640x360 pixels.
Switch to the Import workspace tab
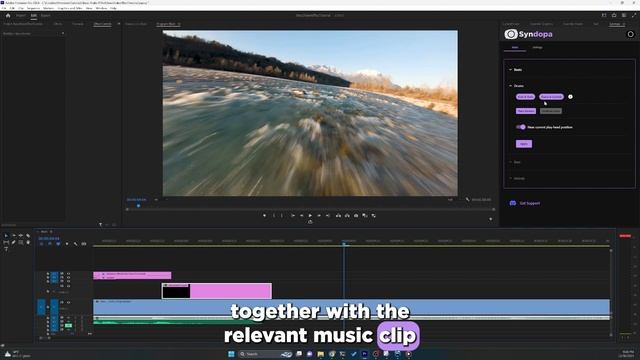click(x=21, y=16)
